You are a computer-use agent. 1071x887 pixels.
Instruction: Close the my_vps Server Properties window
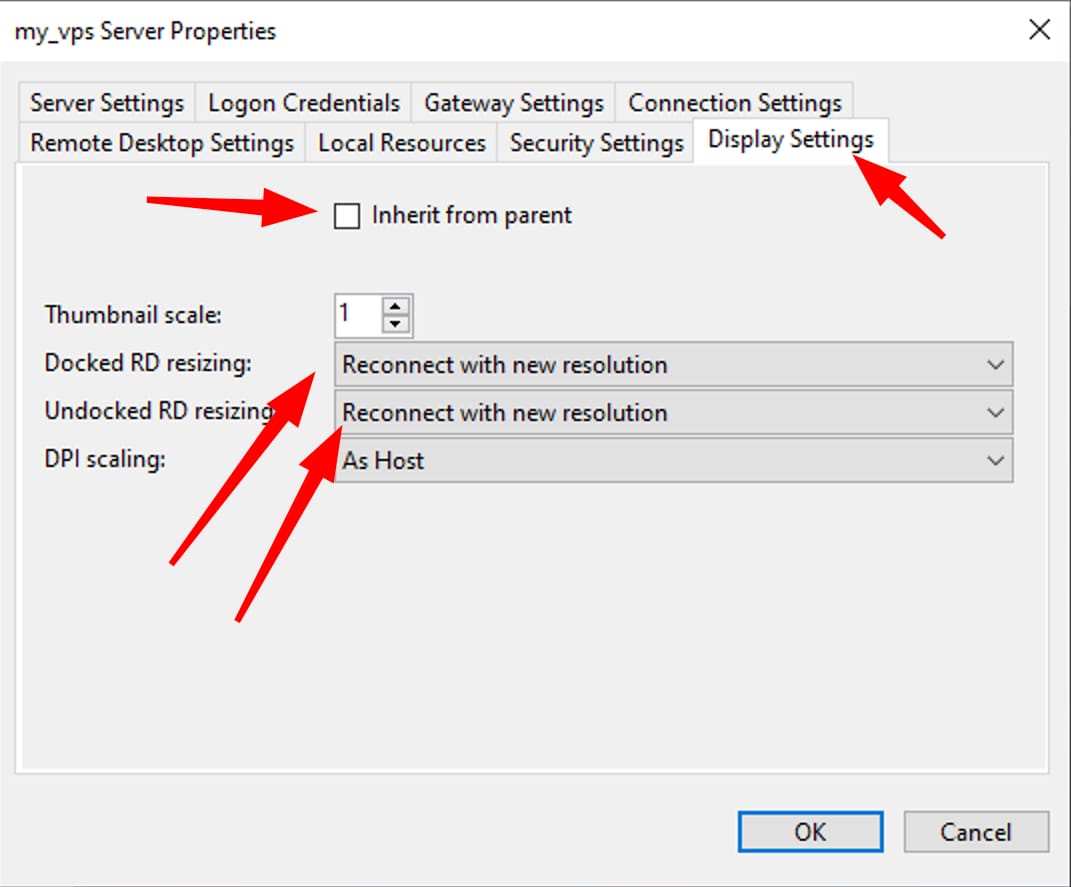click(x=1039, y=30)
